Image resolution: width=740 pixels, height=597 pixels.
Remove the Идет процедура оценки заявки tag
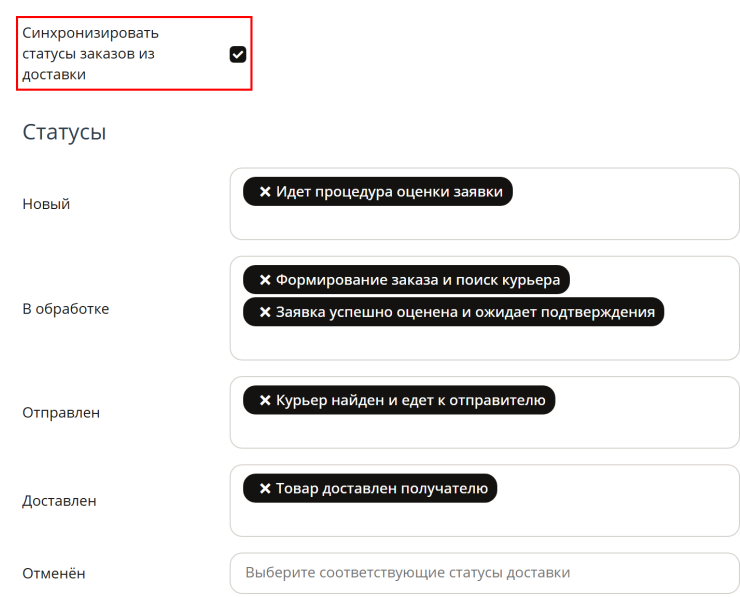coord(265,192)
